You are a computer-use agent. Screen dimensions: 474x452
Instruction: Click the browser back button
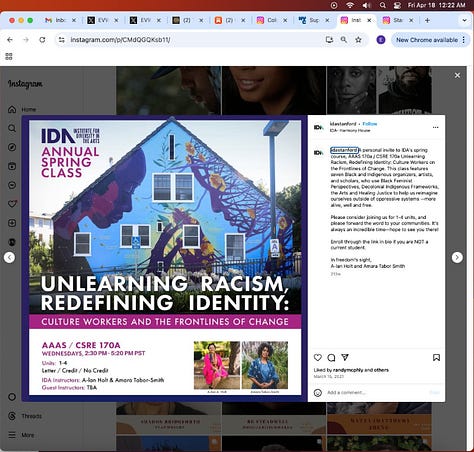[10, 40]
